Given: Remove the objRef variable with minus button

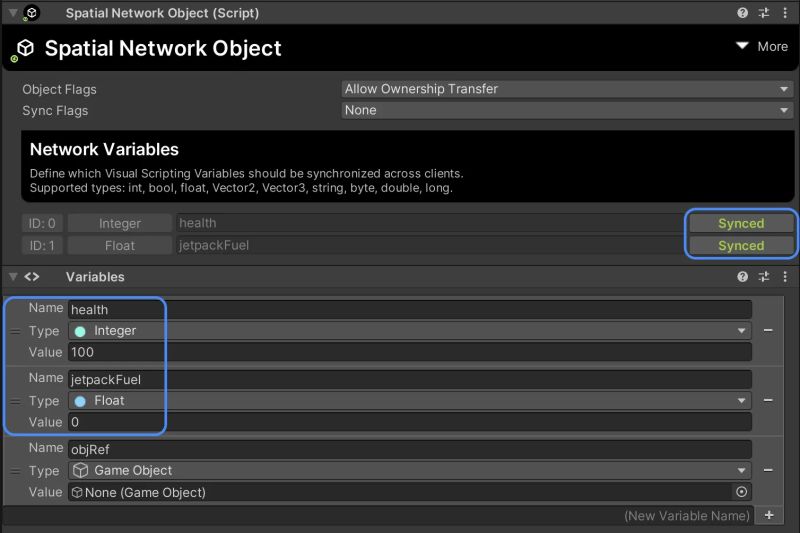Looking at the screenshot, I should pyautogui.click(x=768, y=470).
